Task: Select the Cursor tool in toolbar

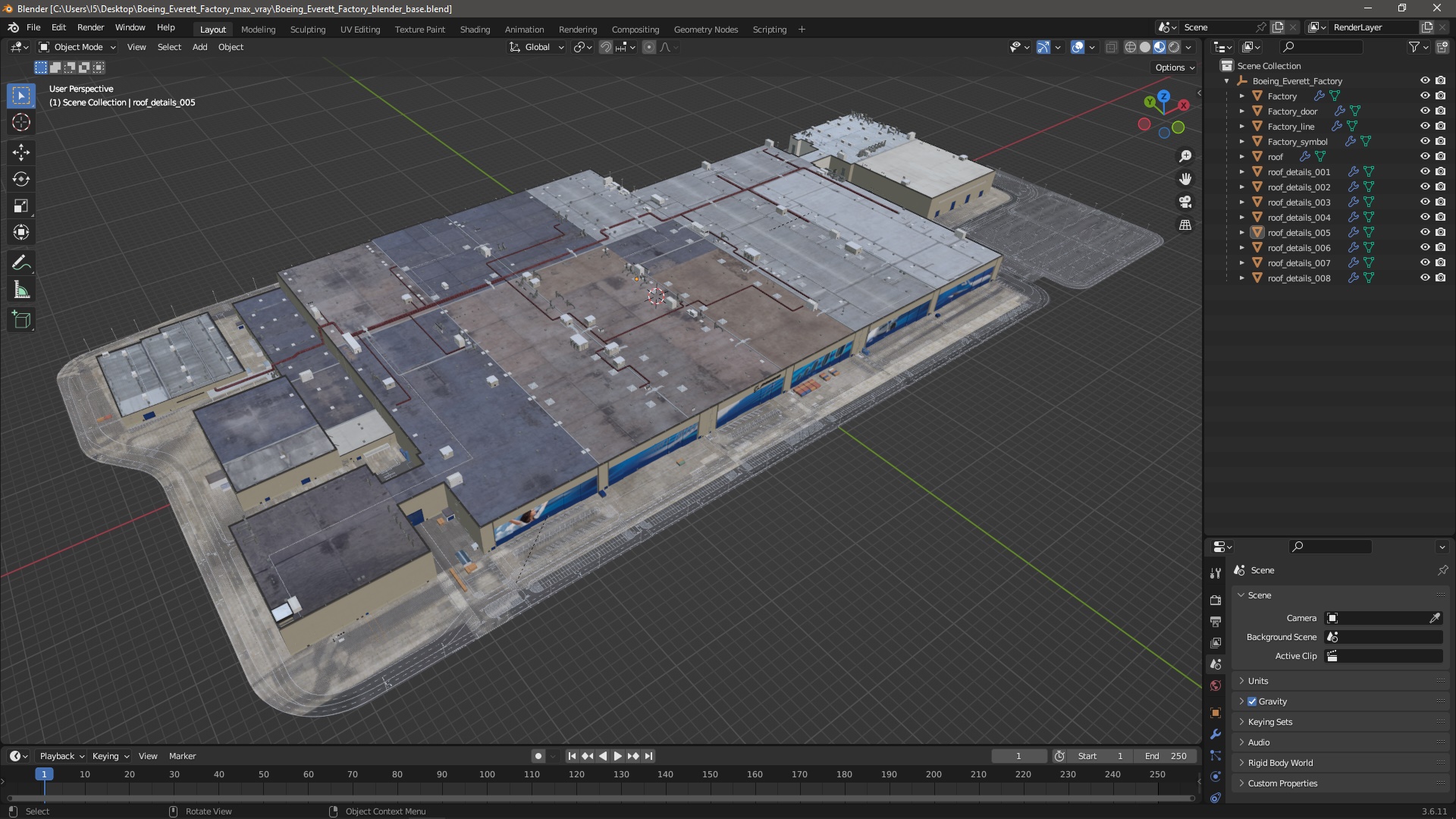Action: pos(21,122)
